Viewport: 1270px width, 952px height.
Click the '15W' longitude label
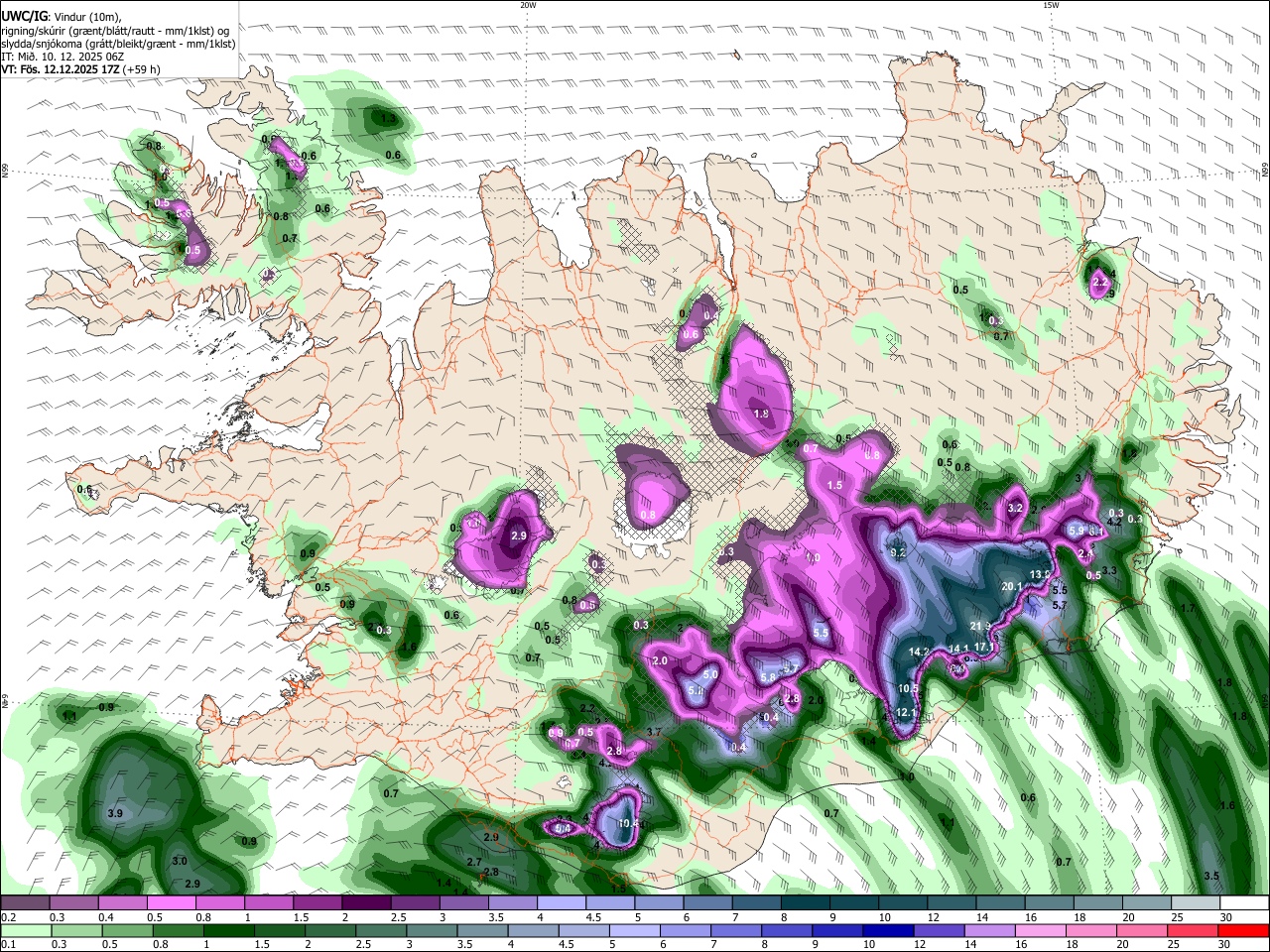pos(1051,5)
